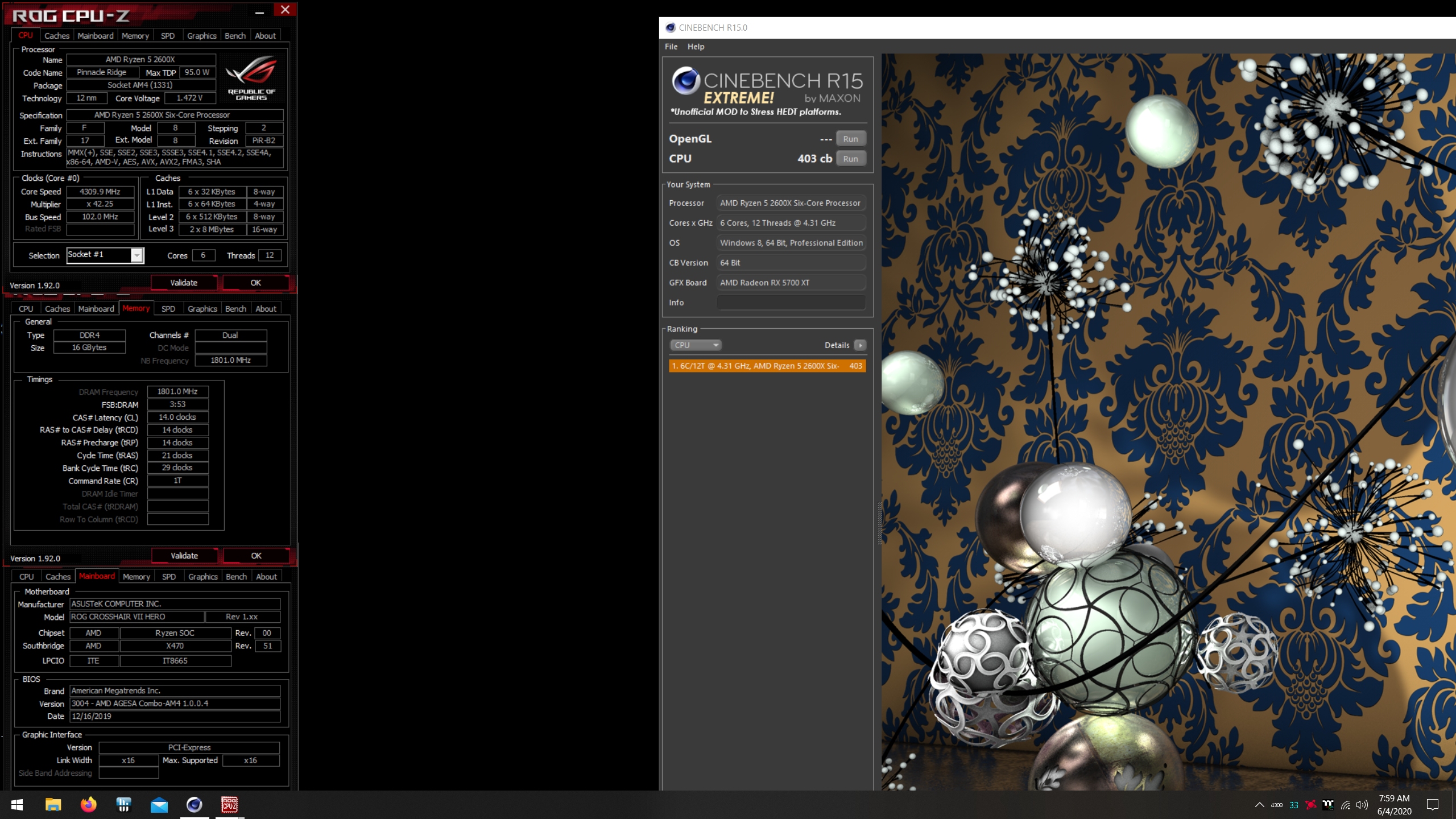Image resolution: width=1456 pixels, height=819 pixels.
Task: Open the CPU ranking dropdown in Cinebench
Action: pos(696,345)
